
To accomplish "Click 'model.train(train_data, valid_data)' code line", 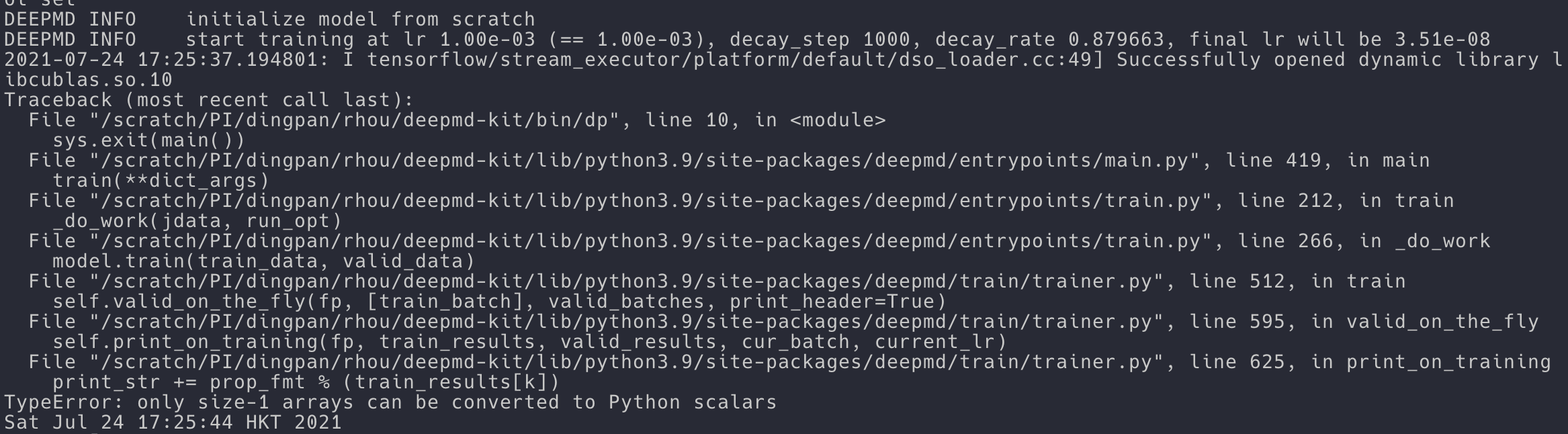I will pos(264,261).
